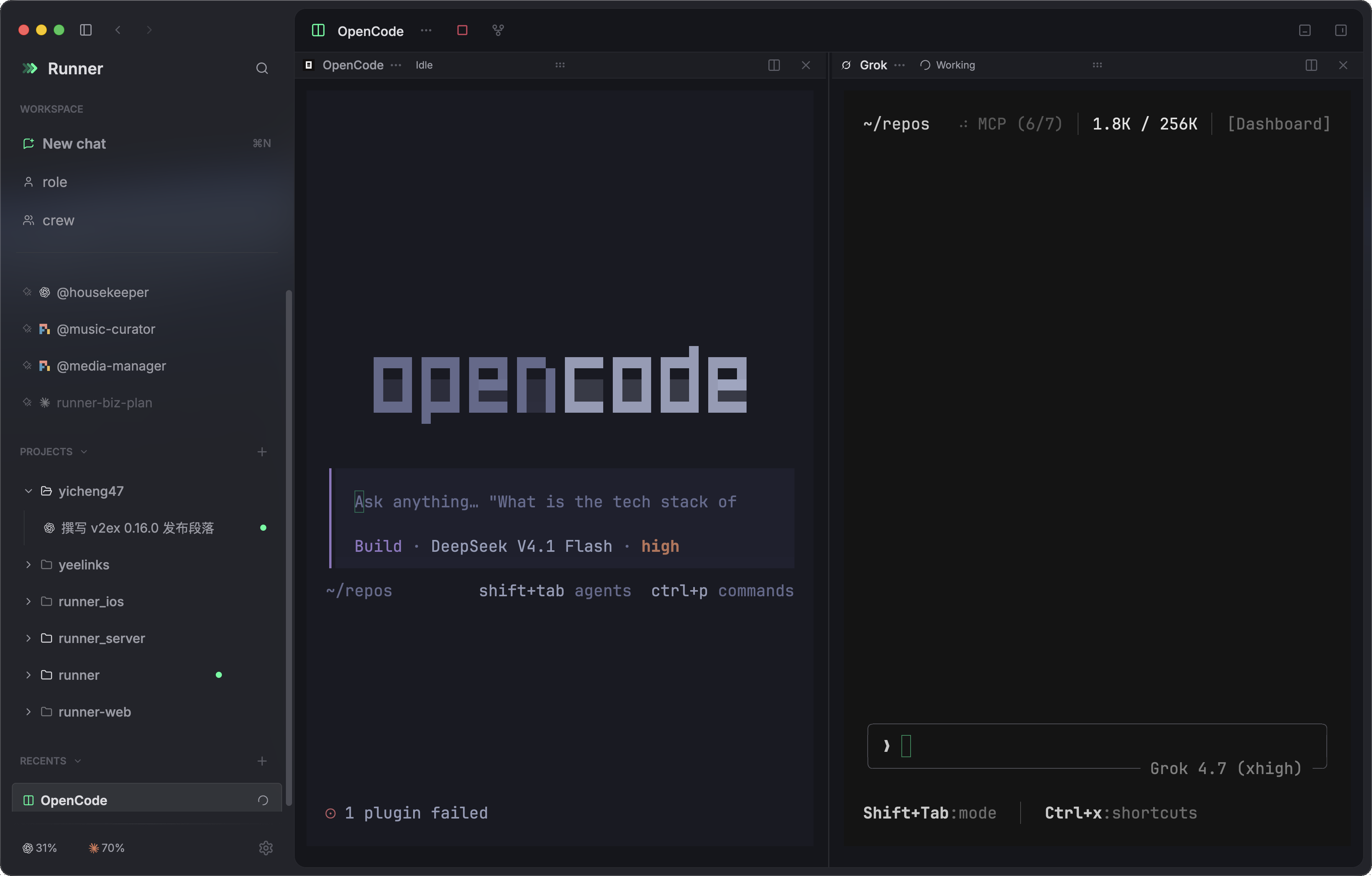The width and height of the screenshot is (1372, 876).
Task: Toggle the left sidebar panel icon
Action: 86,30
